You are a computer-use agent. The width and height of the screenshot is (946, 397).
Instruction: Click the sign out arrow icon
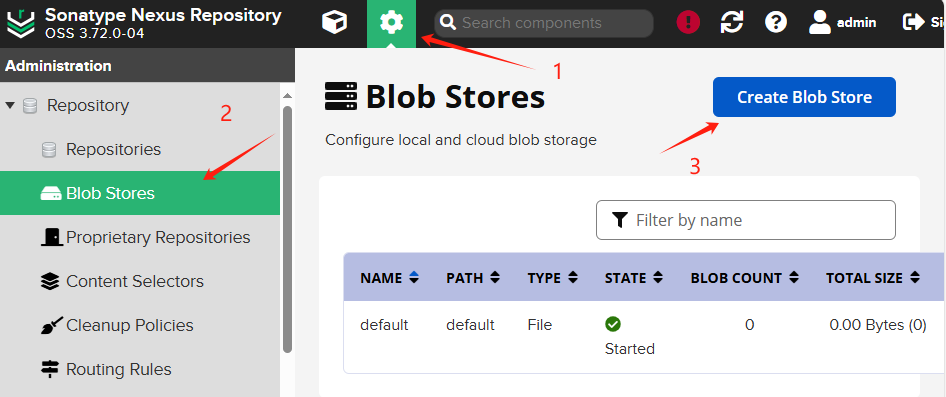point(913,23)
